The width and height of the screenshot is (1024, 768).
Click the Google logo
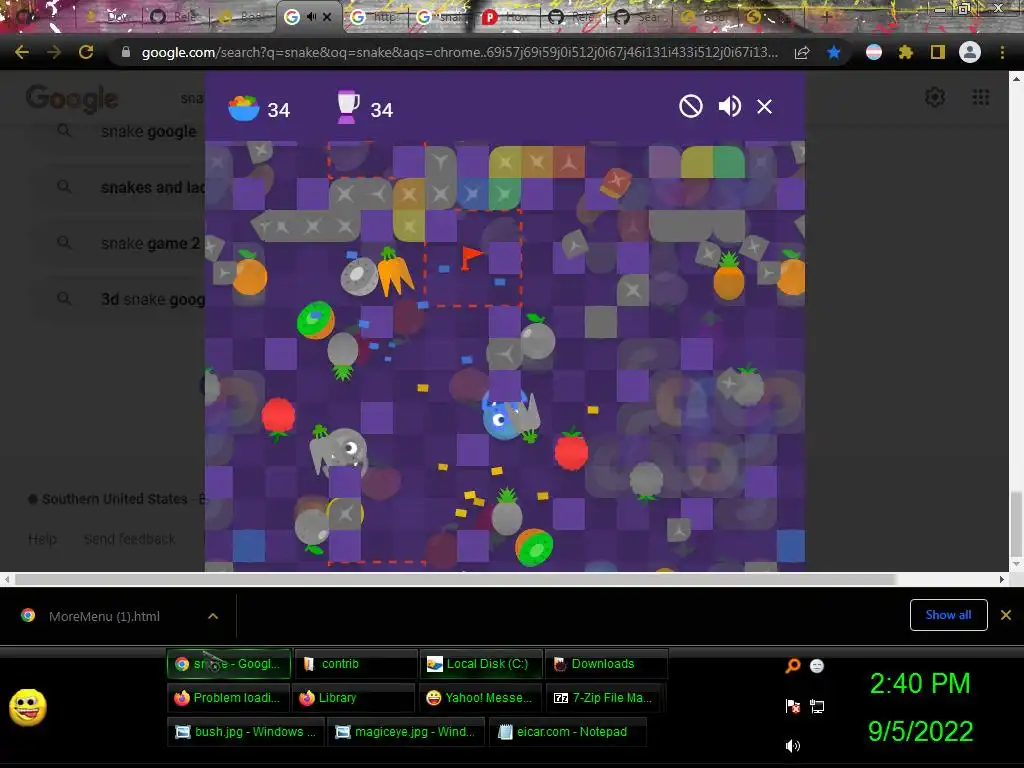[72, 99]
